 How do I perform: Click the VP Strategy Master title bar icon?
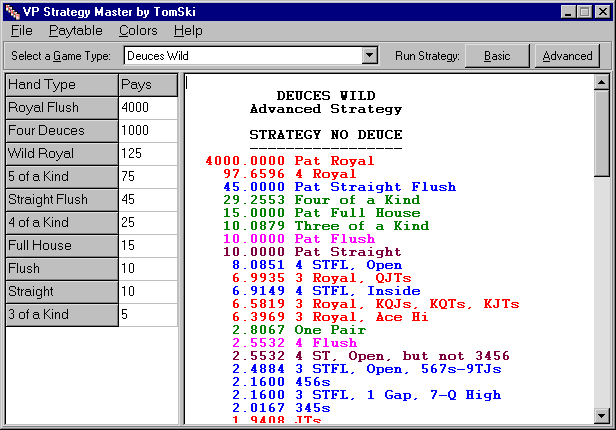(13, 12)
